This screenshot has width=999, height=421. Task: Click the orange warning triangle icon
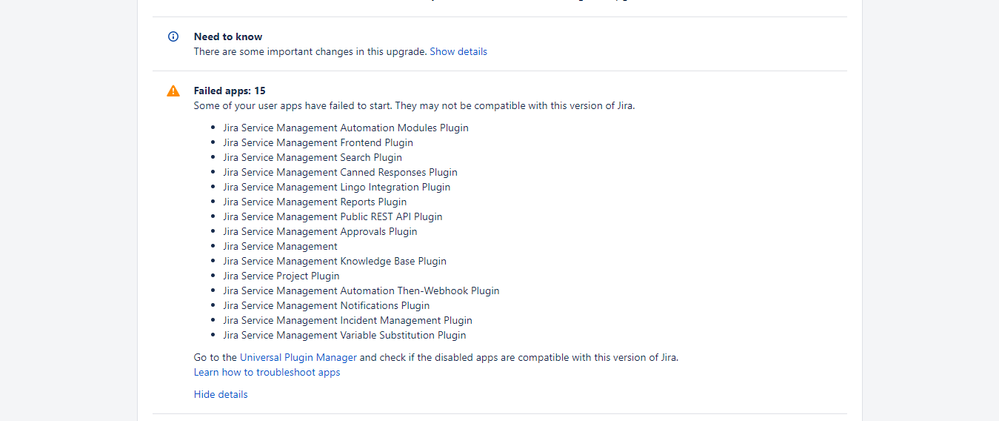tap(173, 91)
